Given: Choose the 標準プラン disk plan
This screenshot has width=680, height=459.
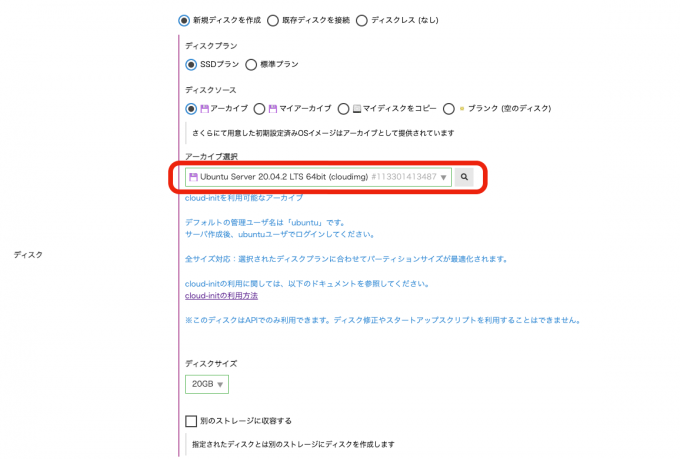Looking at the screenshot, I should click(251, 65).
